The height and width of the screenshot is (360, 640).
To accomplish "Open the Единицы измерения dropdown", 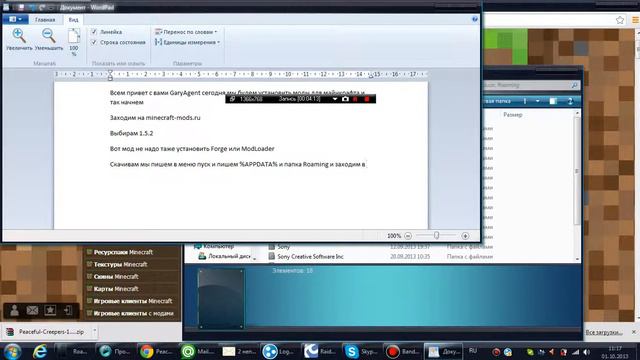I will click(187, 42).
